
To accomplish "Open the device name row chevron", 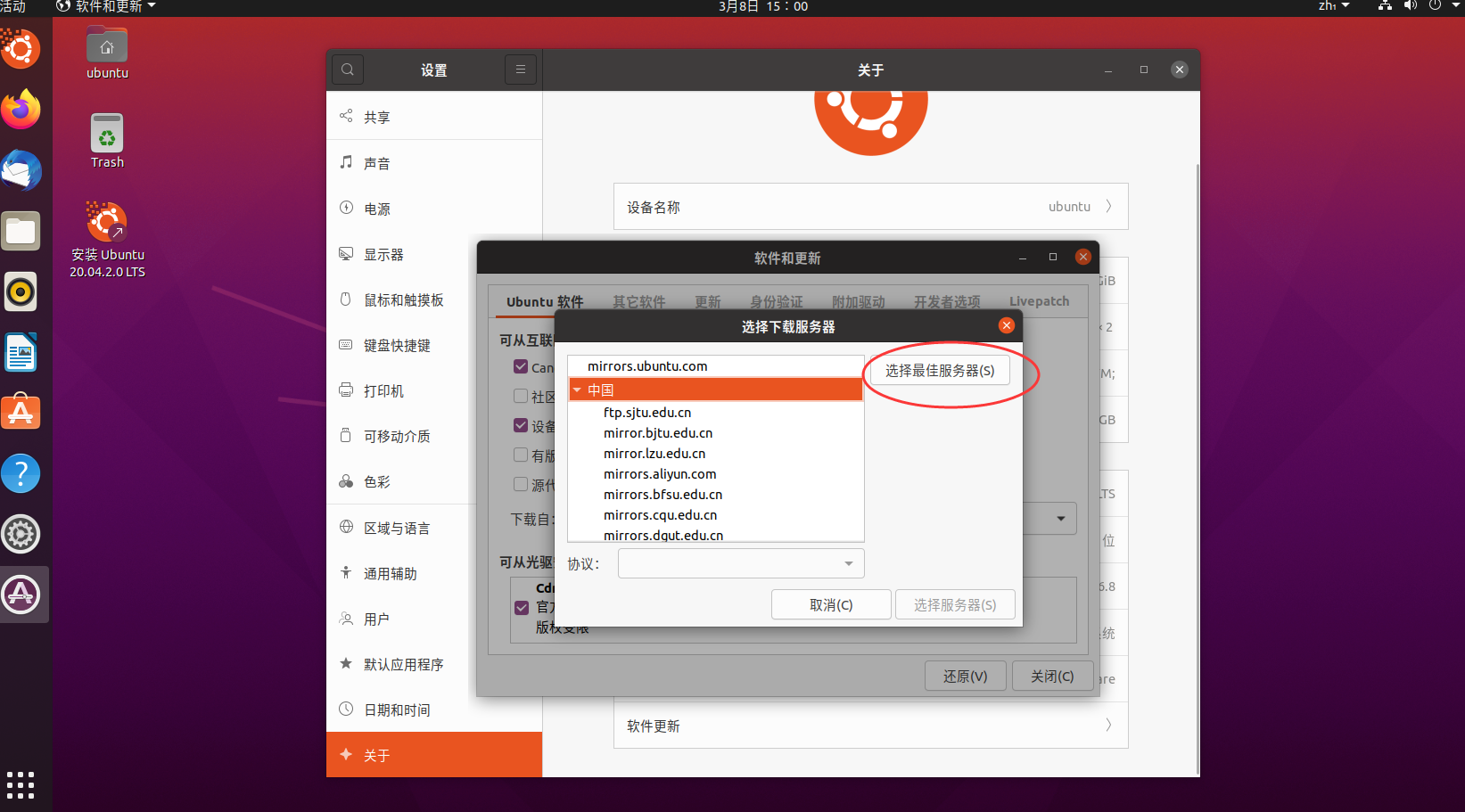I will pos(1108,206).
